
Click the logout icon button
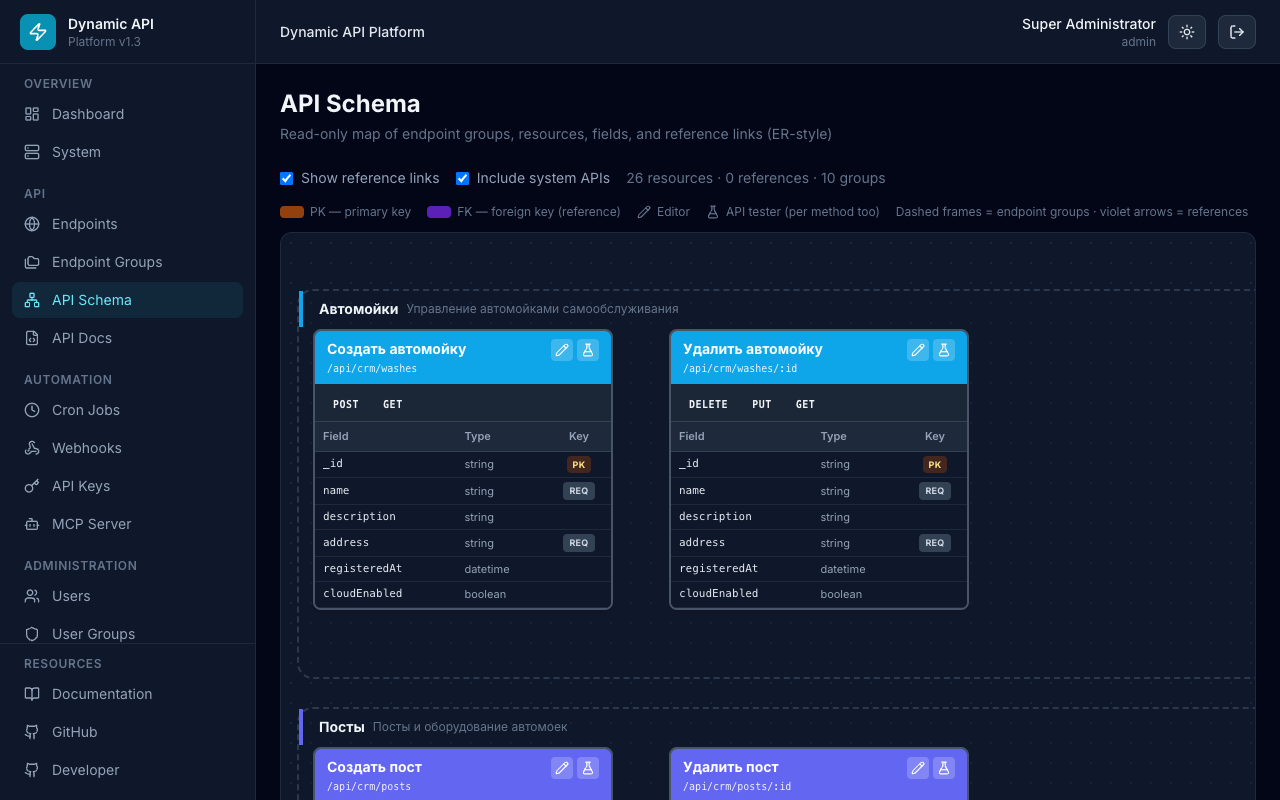click(1237, 32)
